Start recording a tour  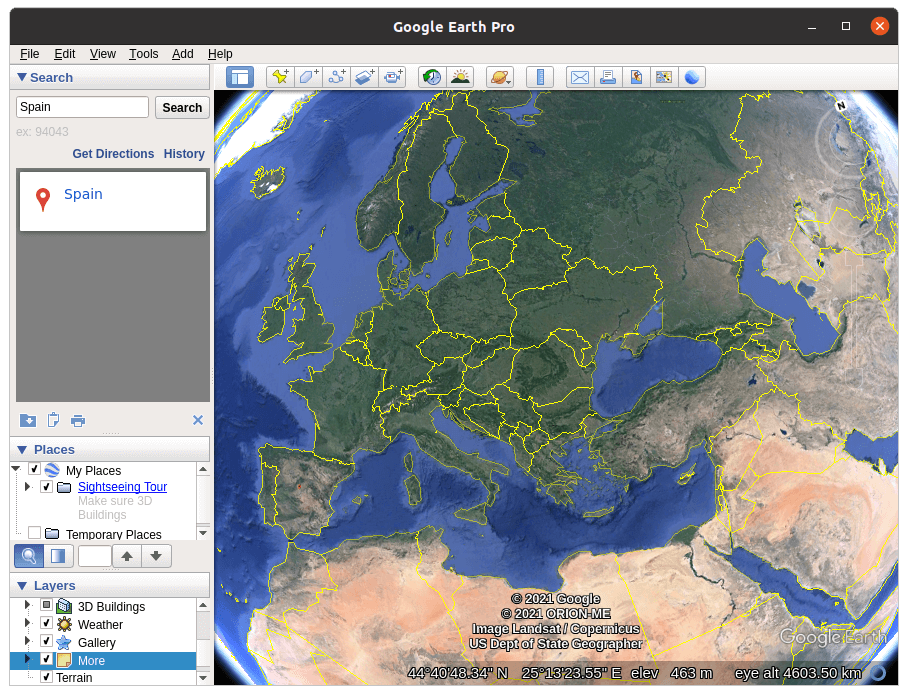click(x=393, y=76)
